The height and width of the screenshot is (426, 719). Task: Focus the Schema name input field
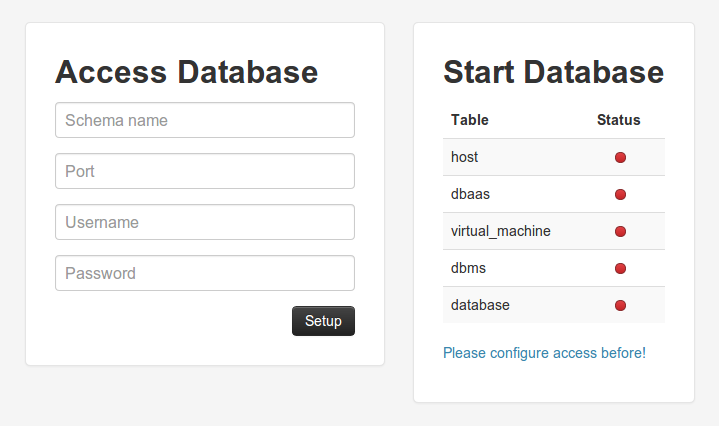(205, 120)
